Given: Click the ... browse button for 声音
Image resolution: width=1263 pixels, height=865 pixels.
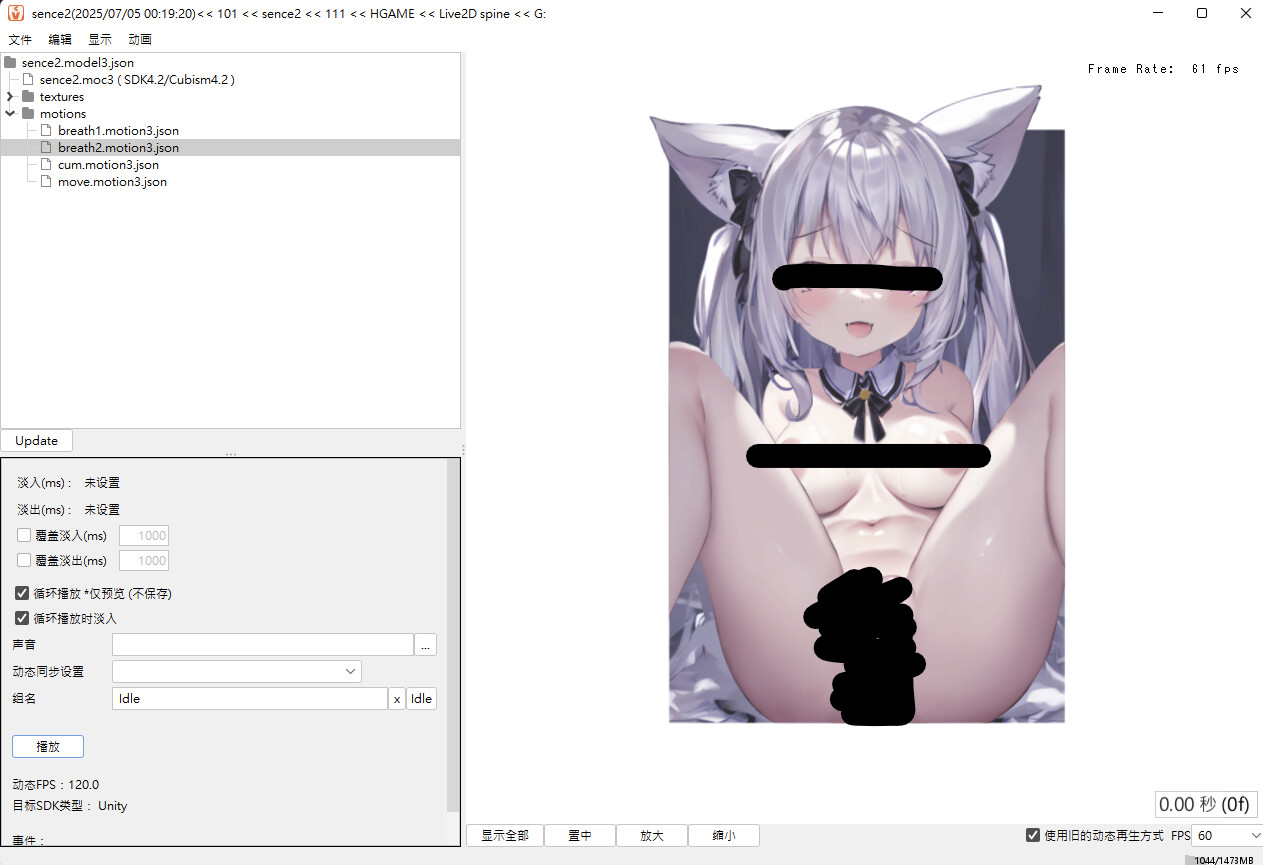Looking at the screenshot, I should click(426, 644).
